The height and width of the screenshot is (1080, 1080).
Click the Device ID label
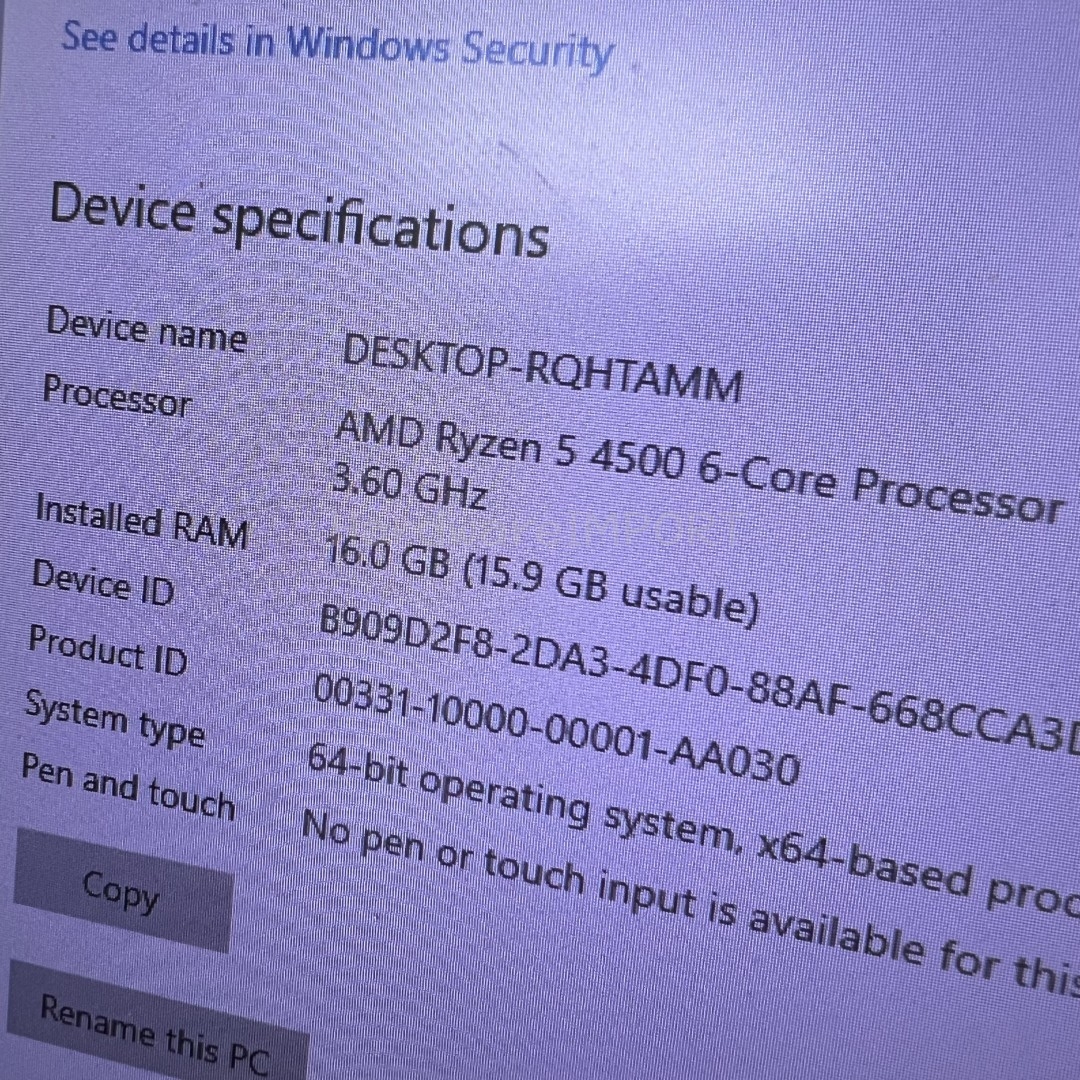click(x=103, y=584)
